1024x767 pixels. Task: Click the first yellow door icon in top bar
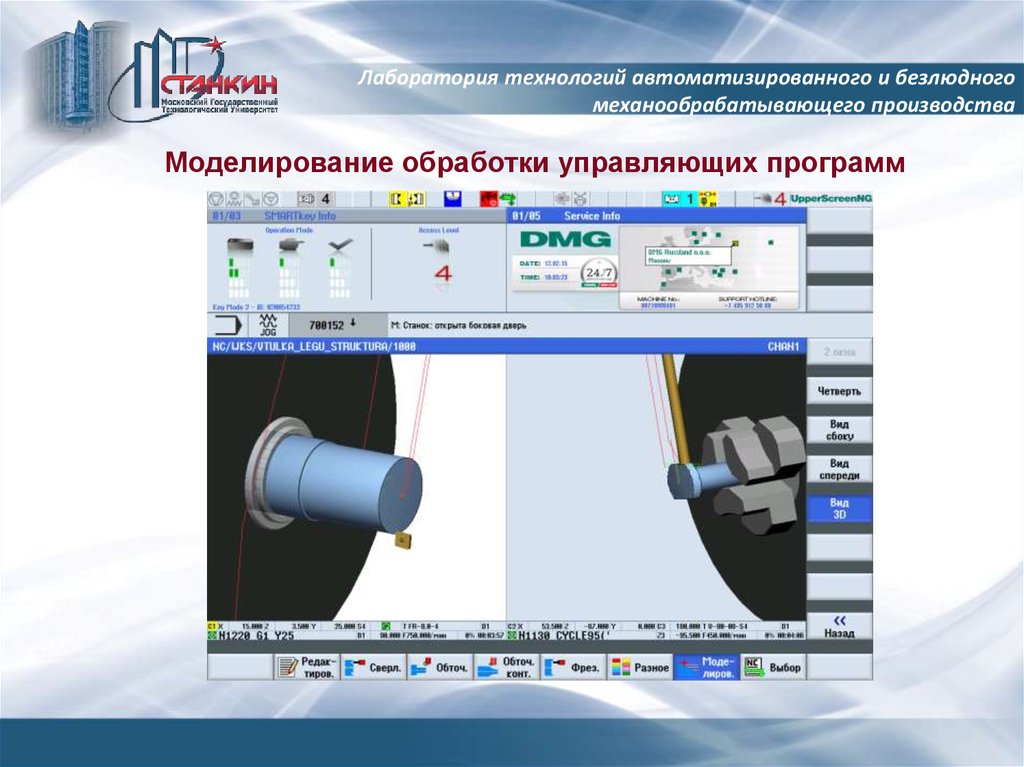pyautogui.click(x=397, y=199)
